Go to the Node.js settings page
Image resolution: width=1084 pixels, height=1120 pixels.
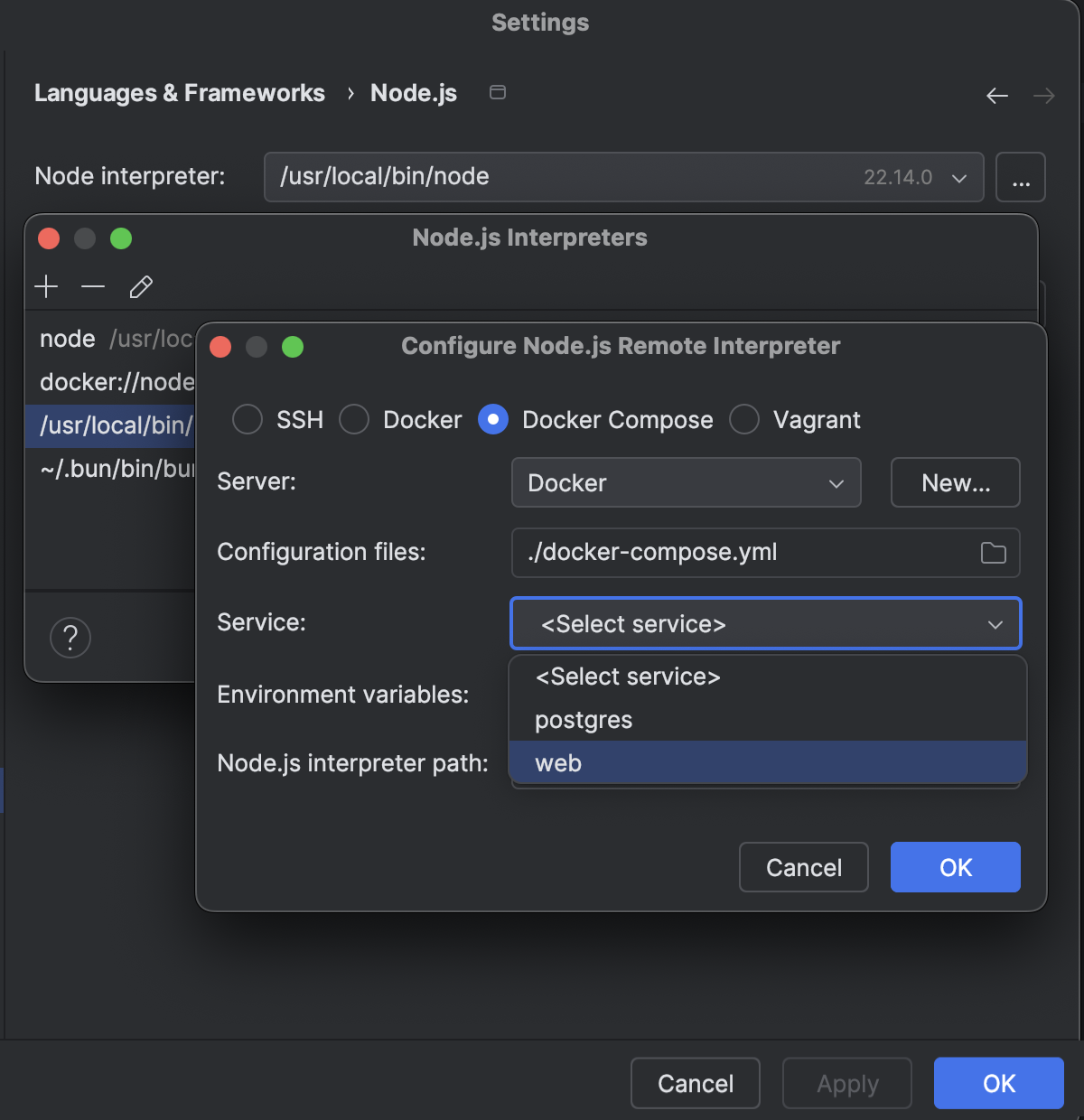point(413,93)
